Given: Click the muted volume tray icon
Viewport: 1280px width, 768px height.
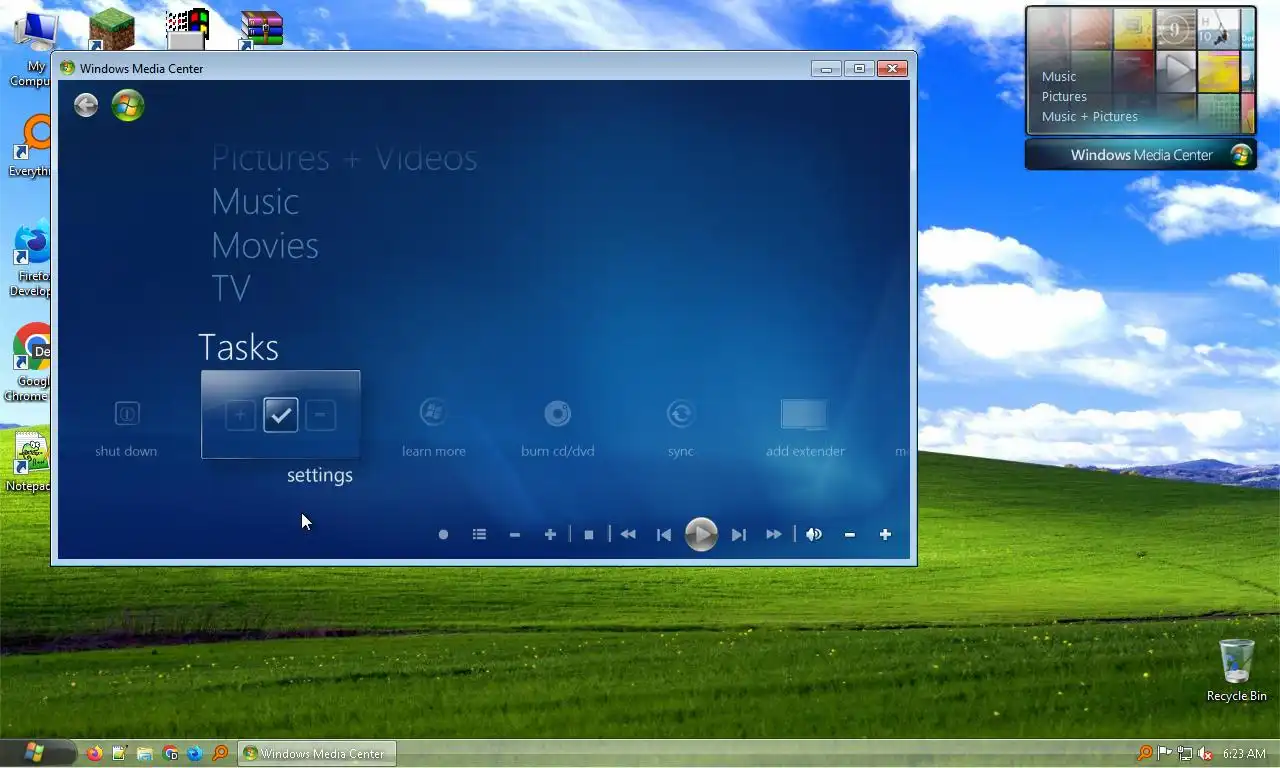Looking at the screenshot, I should (x=1205, y=753).
